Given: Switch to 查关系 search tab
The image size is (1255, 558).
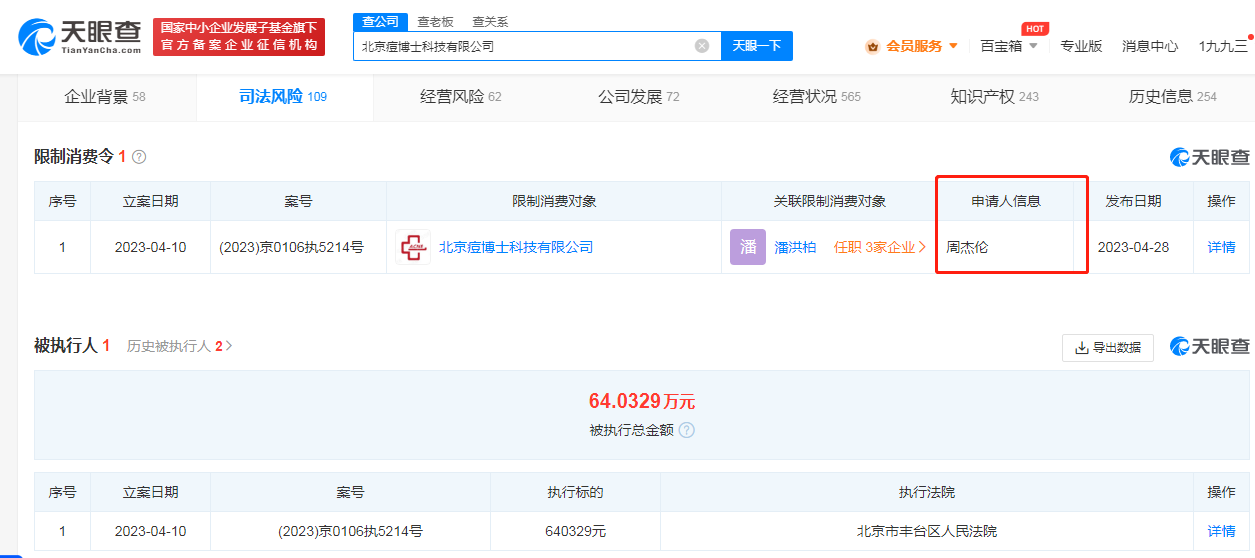Looking at the screenshot, I should 490,21.
